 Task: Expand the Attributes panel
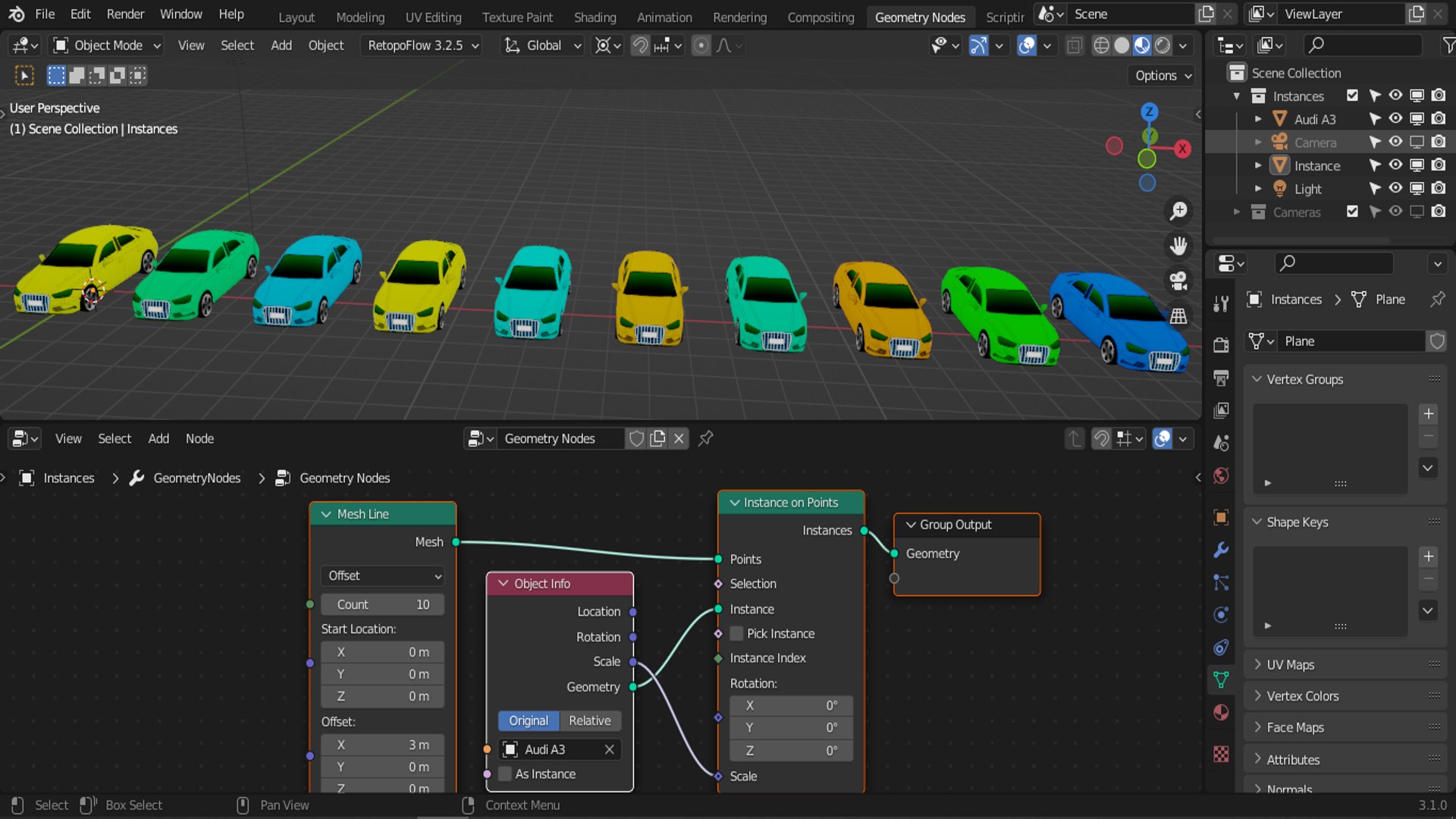point(1346,759)
